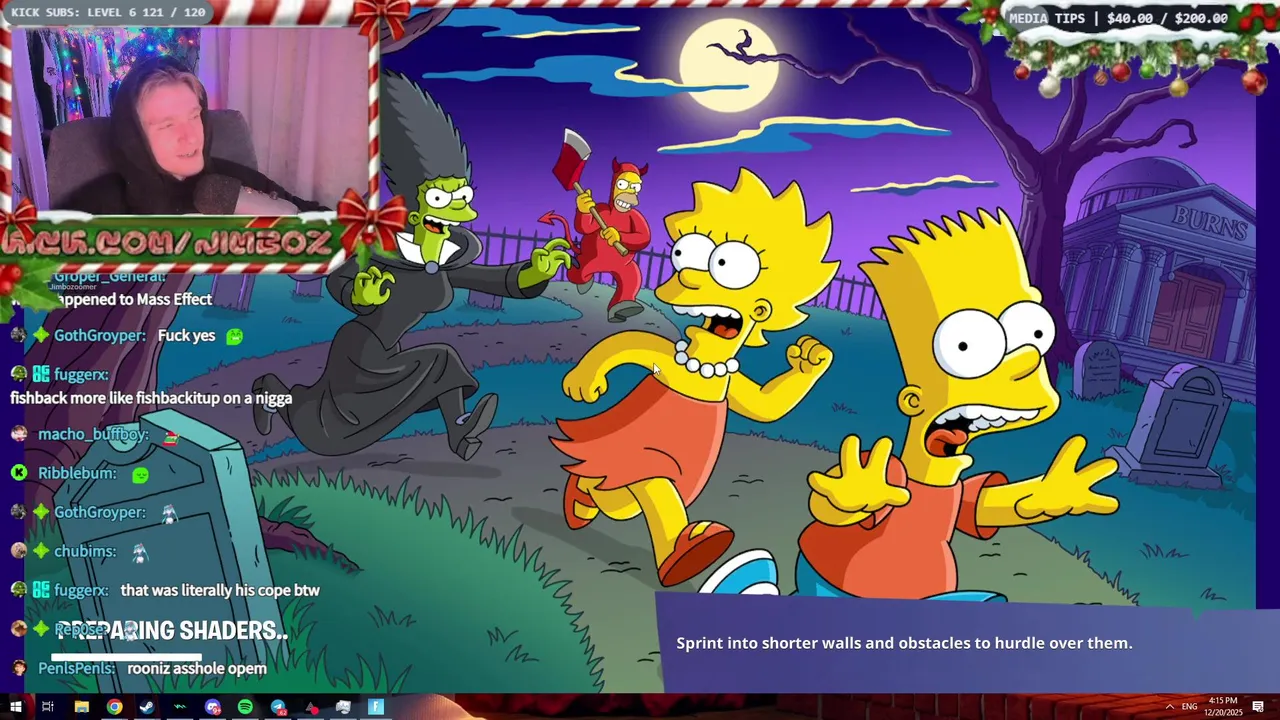
Task: Click the shader loading progress bar
Action: [127, 656]
